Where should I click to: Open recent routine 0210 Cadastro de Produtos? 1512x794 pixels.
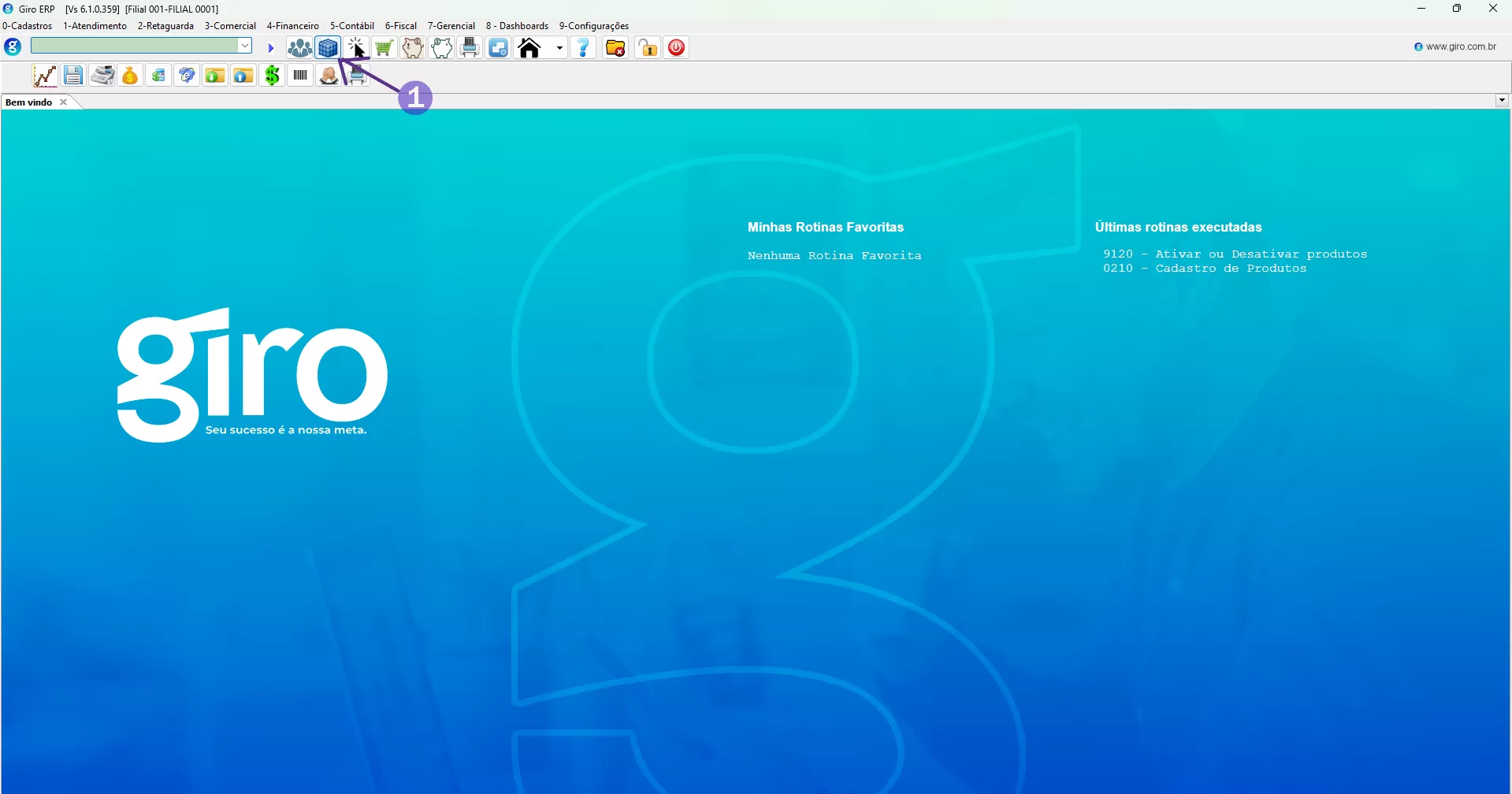pos(1204,269)
